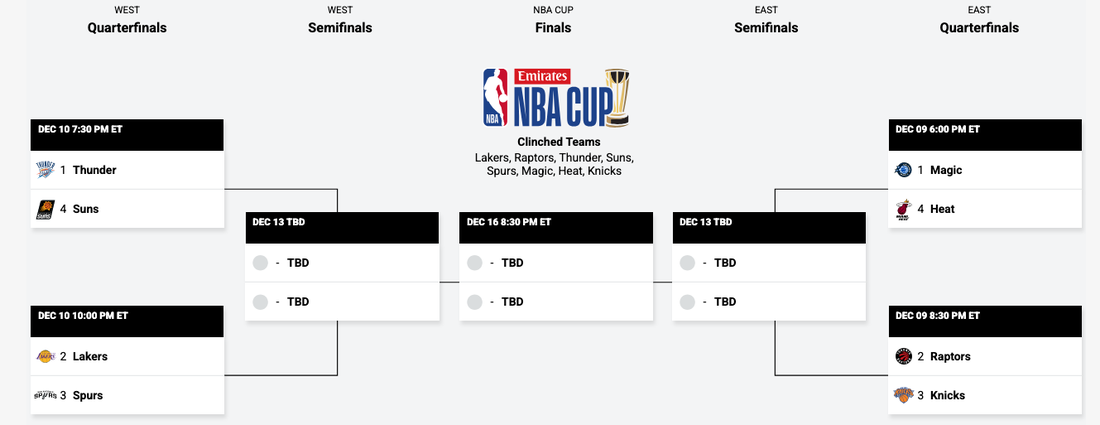Screen dimensions: 1100x425
Task: Click the Spurs team logo
Action: (46, 395)
